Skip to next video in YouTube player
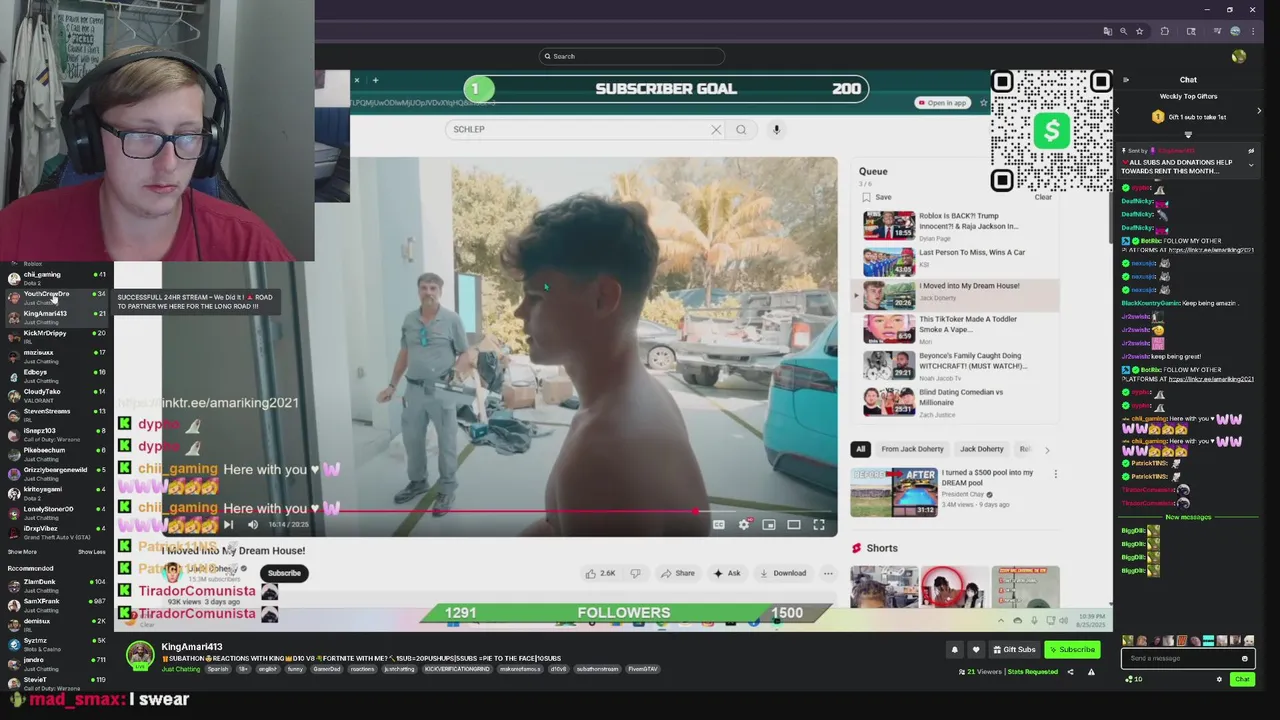 coord(228,524)
